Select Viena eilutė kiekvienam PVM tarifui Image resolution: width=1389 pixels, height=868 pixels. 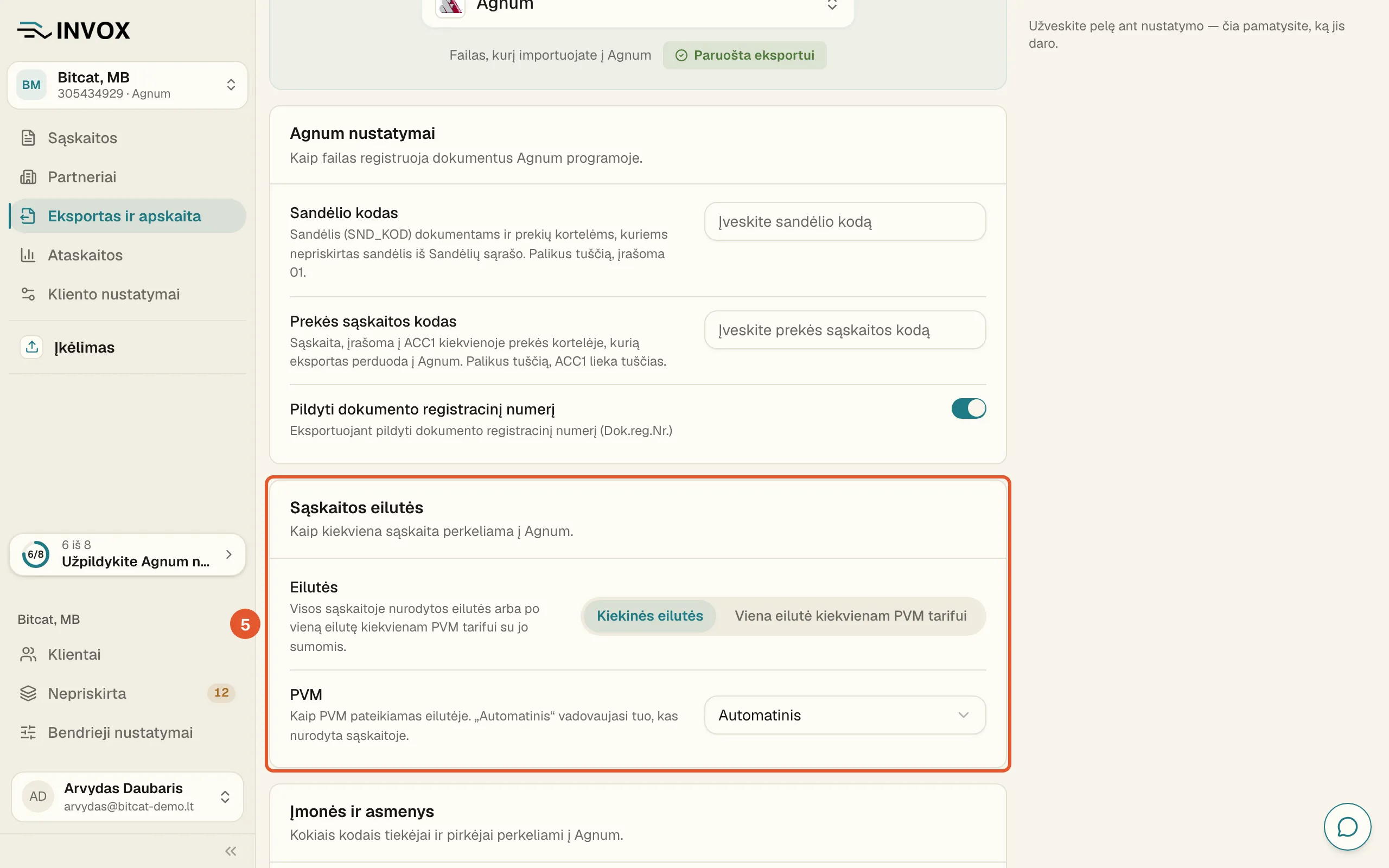tap(850, 616)
